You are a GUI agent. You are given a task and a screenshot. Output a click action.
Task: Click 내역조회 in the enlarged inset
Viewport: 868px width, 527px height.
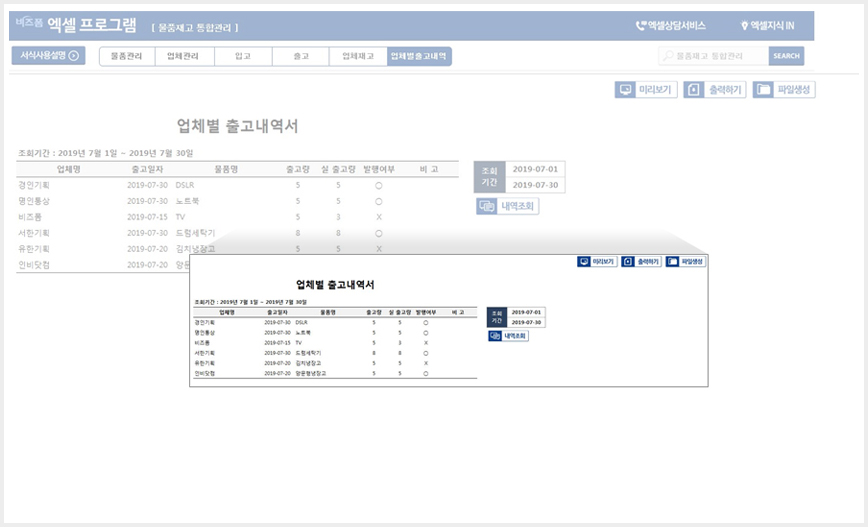coord(508,336)
